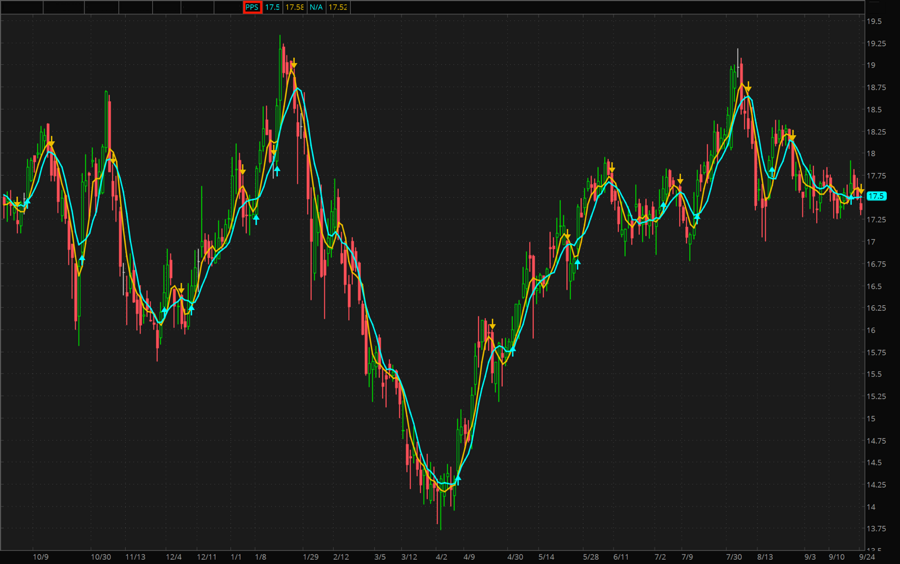
Task: Click the orange sell arrow near 16 after 4/9
Action: pyautogui.click(x=492, y=324)
